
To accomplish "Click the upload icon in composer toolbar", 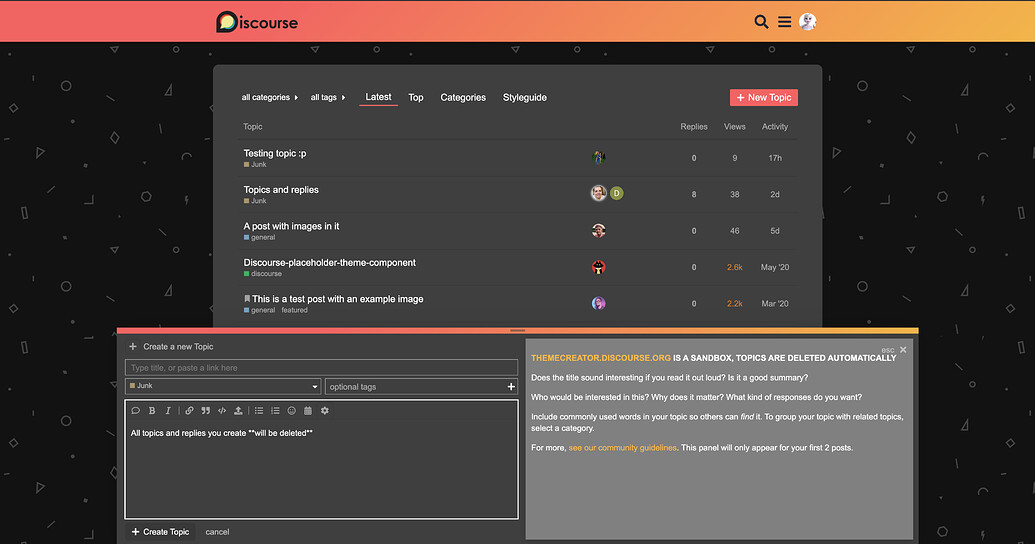I will tap(238, 411).
